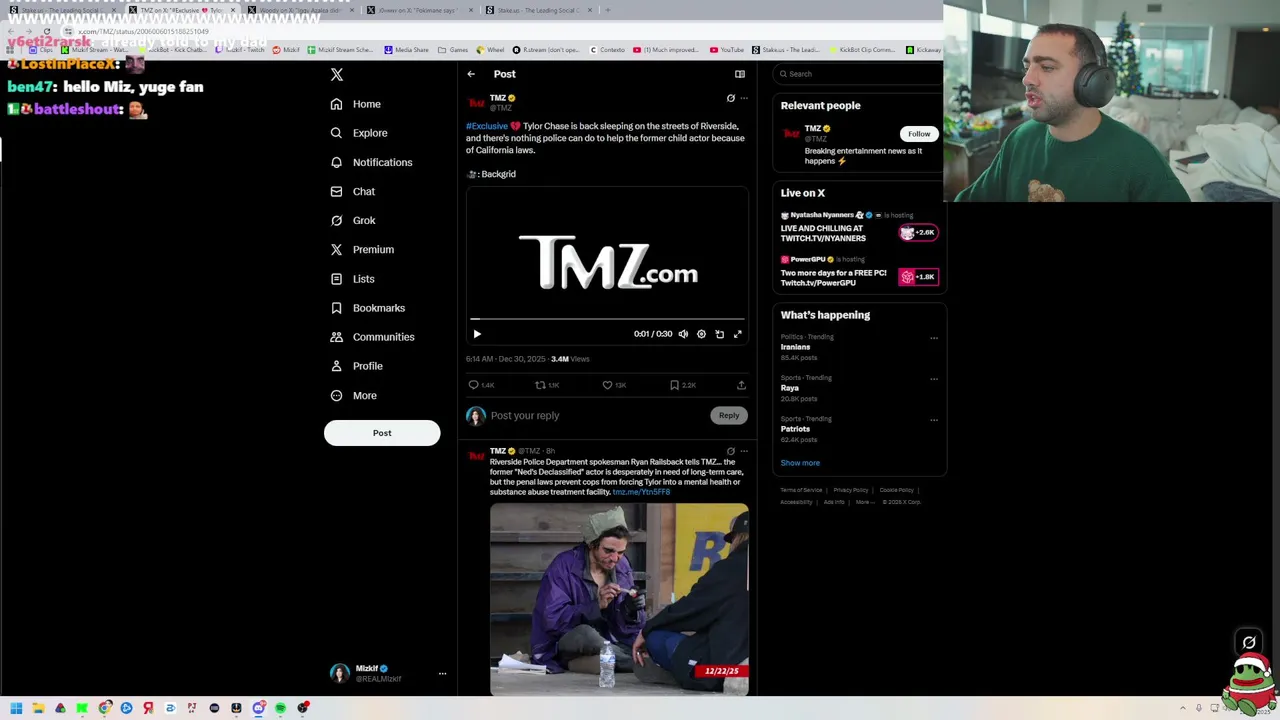Open the Terms of Service link
1280x720 pixels.
point(801,490)
